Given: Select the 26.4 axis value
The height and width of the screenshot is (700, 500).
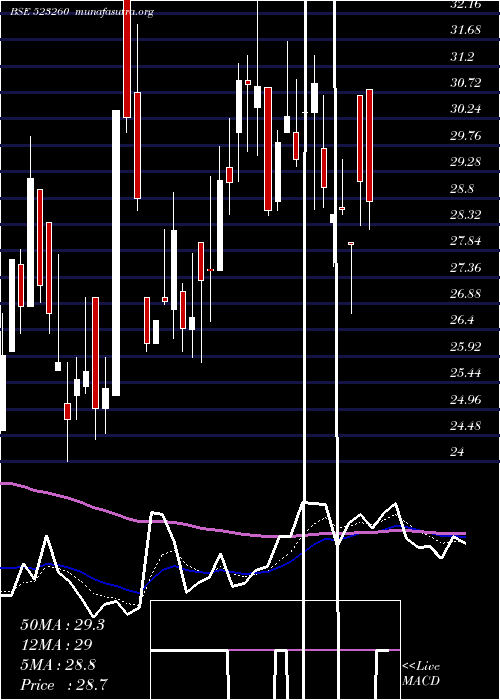Looking at the screenshot, I should tap(462, 320).
